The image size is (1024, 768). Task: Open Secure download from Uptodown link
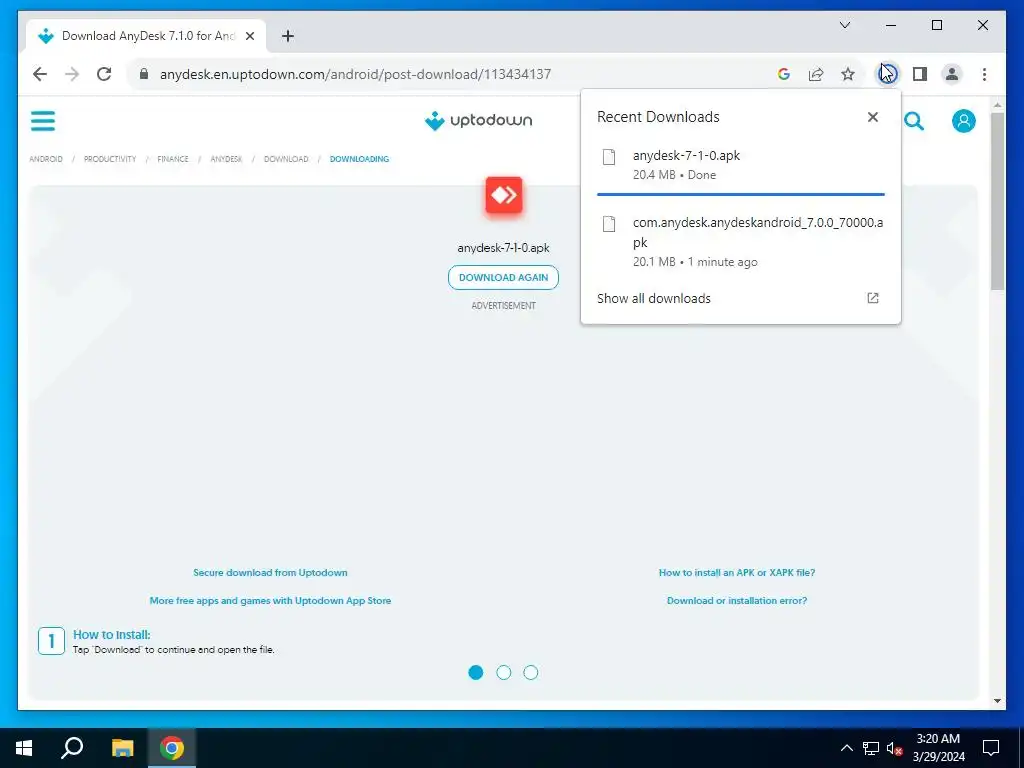(270, 573)
